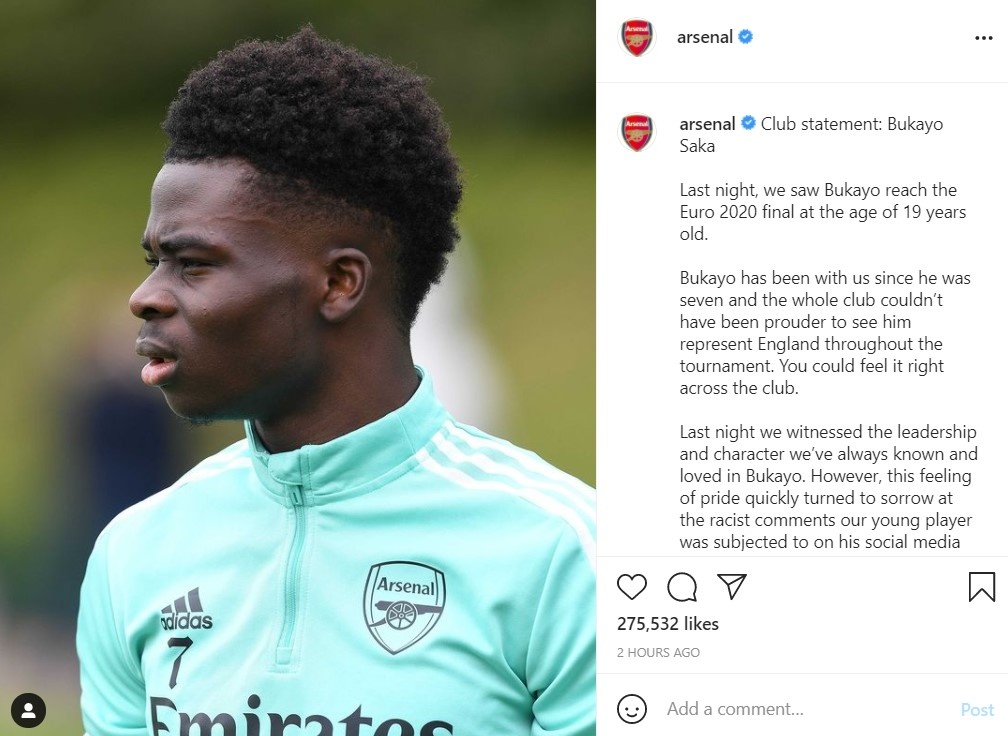Open arsenal profile from caption username
Viewport: 1008px width, 736px height.
point(707,123)
